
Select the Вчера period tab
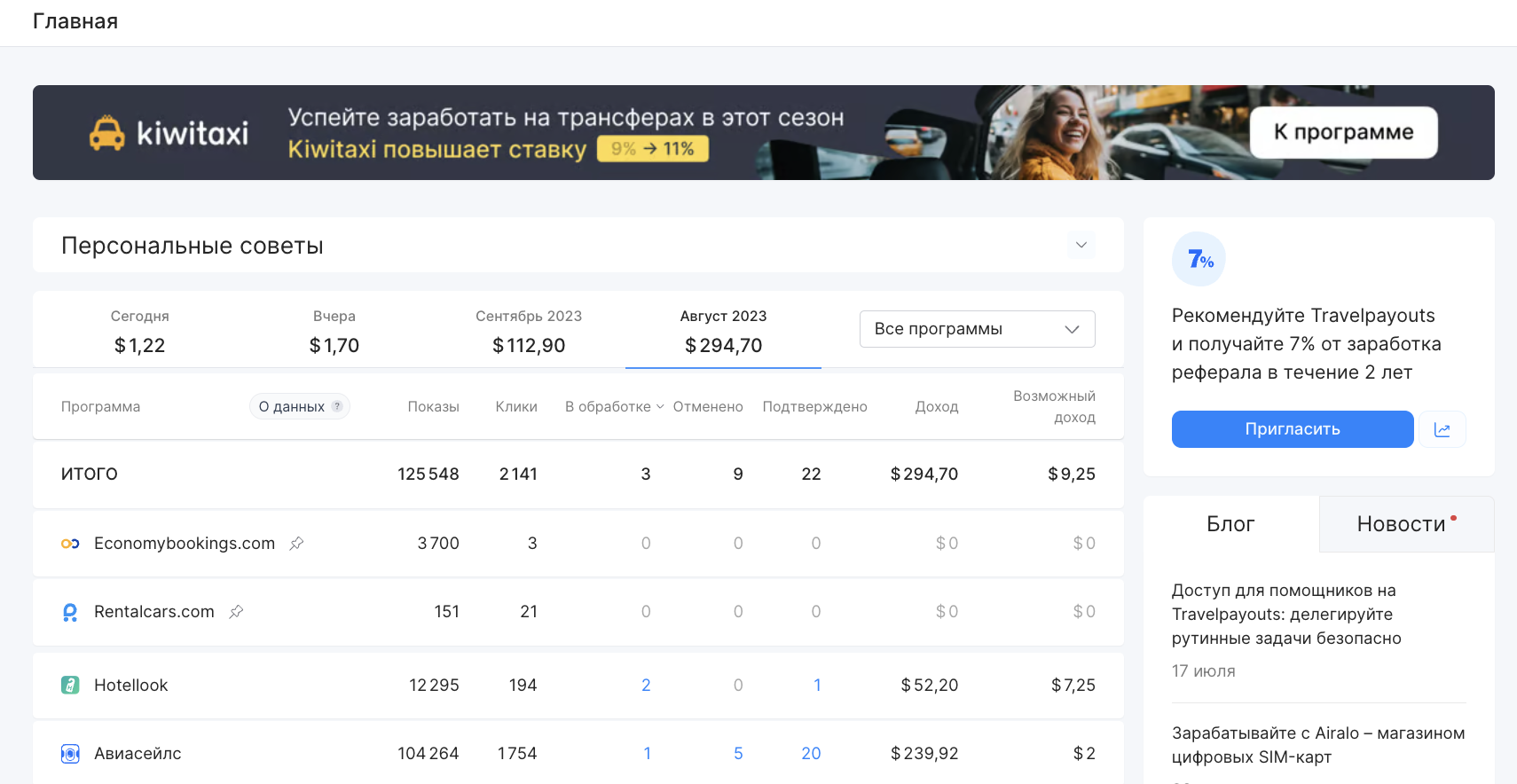(x=334, y=330)
